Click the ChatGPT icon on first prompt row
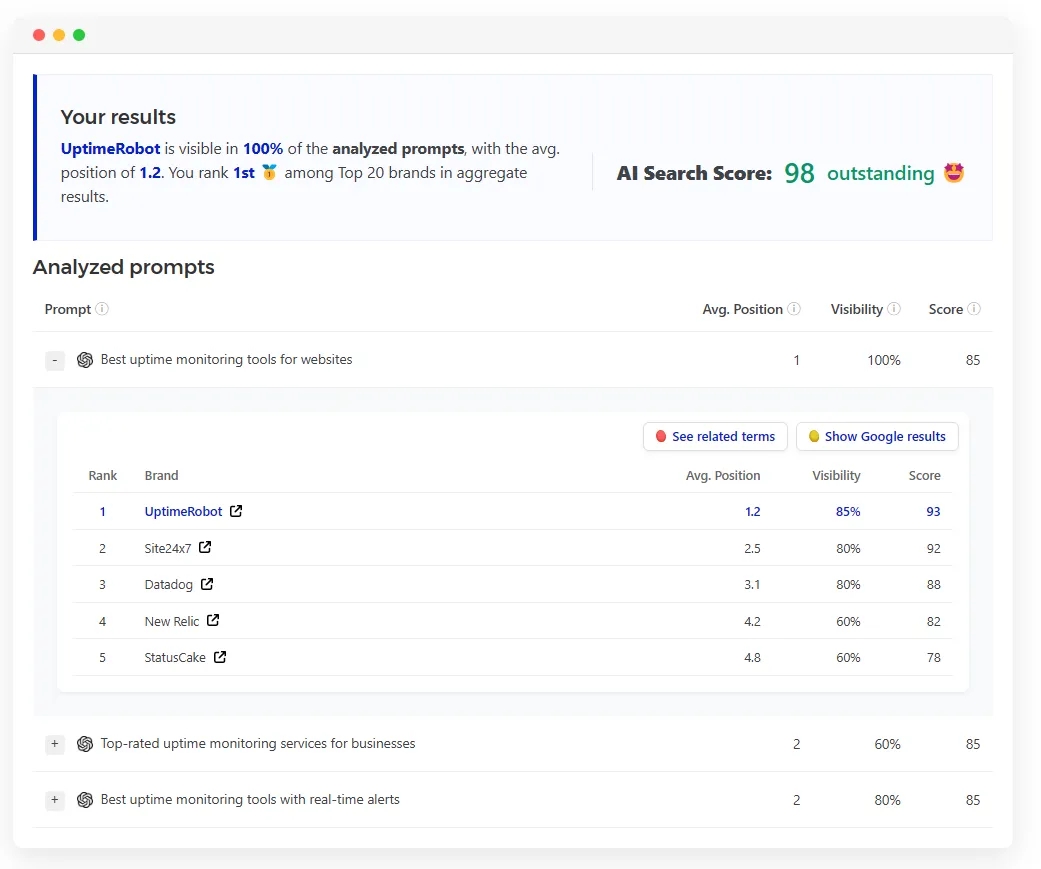The width and height of the screenshot is (1041, 869). [85, 360]
